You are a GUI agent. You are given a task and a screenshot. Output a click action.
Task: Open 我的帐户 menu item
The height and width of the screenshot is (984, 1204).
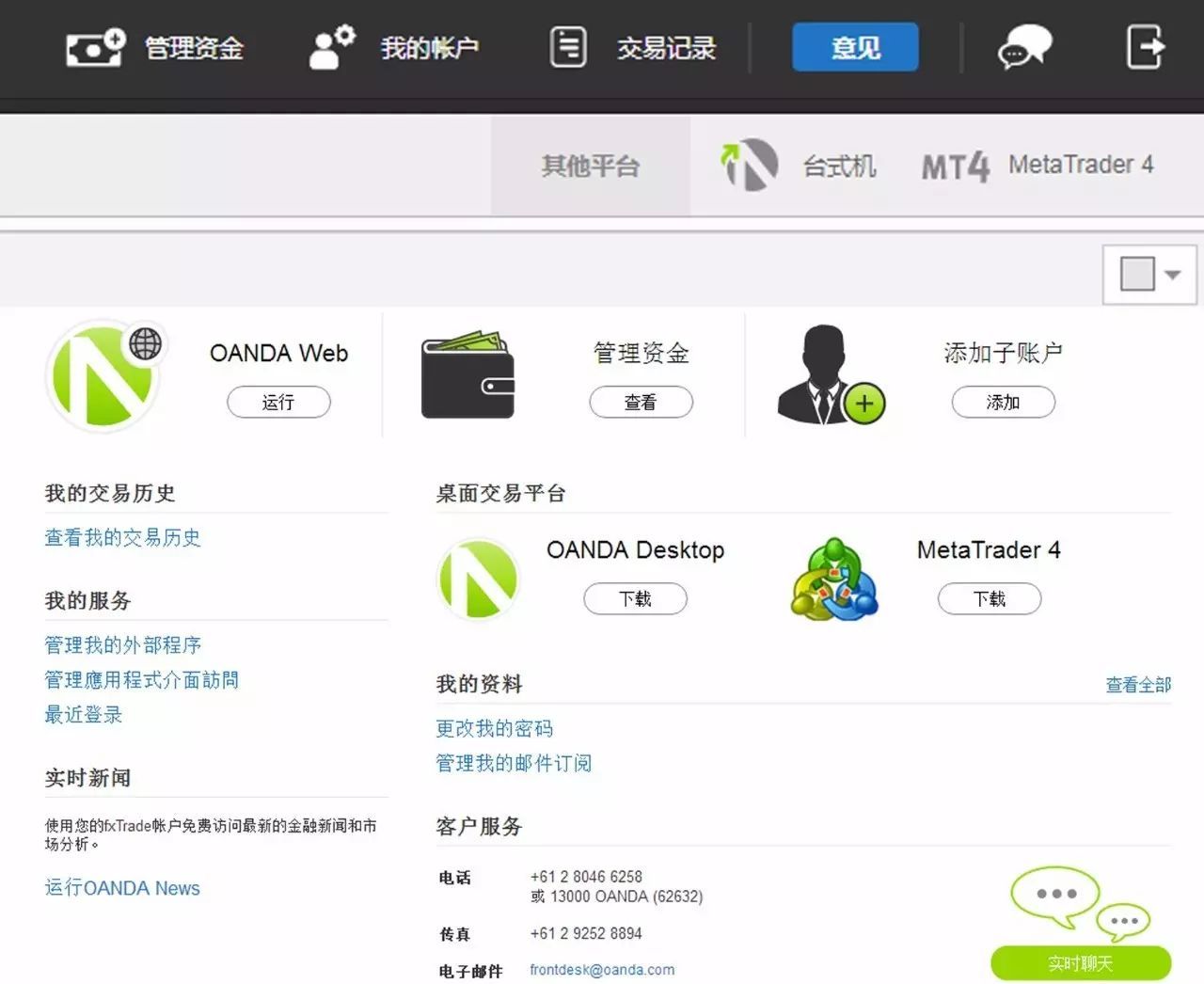pos(430,47)
